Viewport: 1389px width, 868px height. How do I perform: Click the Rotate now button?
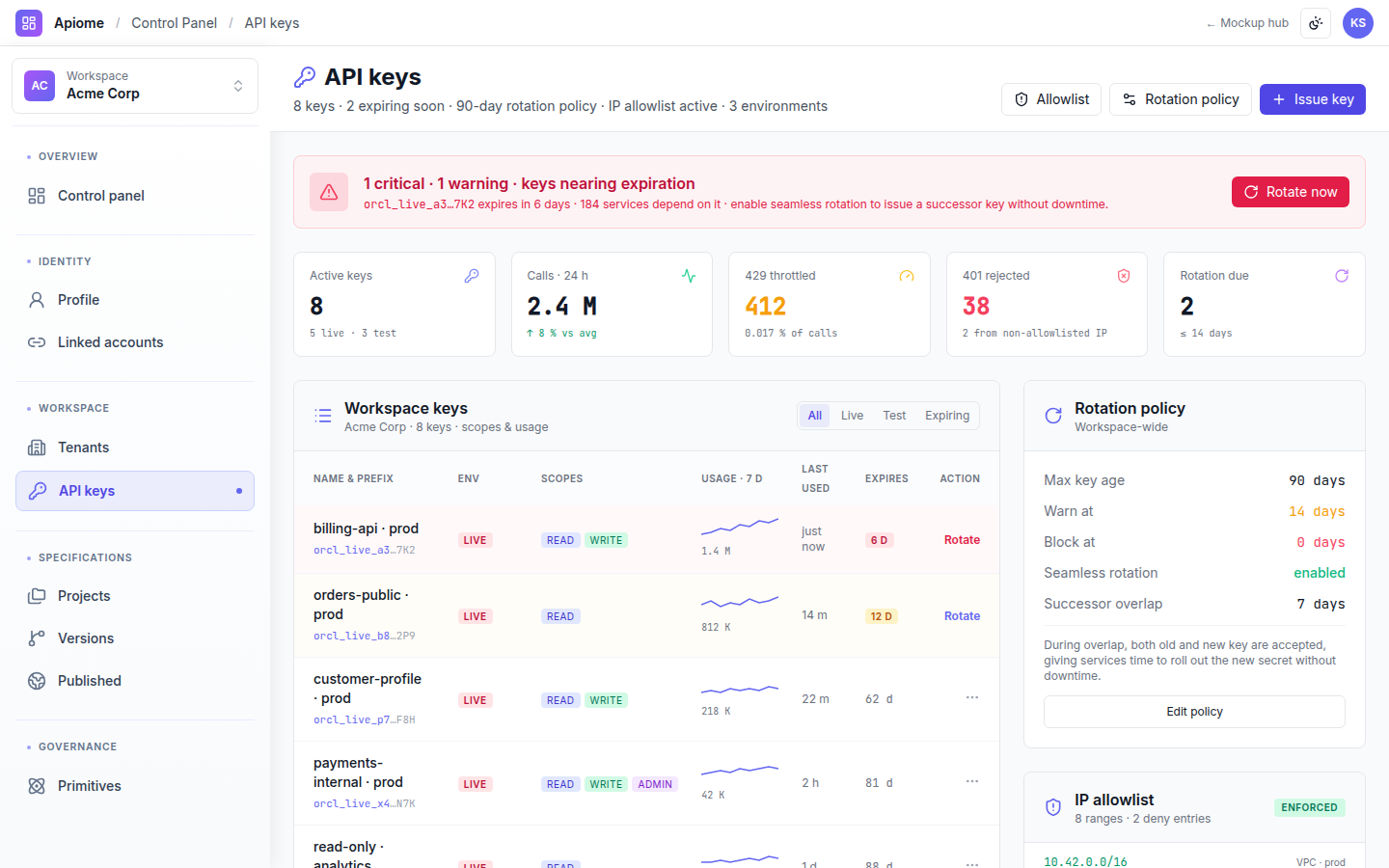coord(1291,192)
